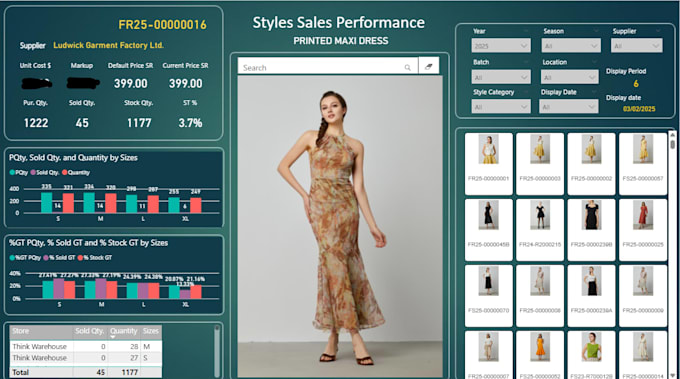The image size is (680, 379).
Task: Click teal PQty bar for size XL
Action: click(174, 205)
